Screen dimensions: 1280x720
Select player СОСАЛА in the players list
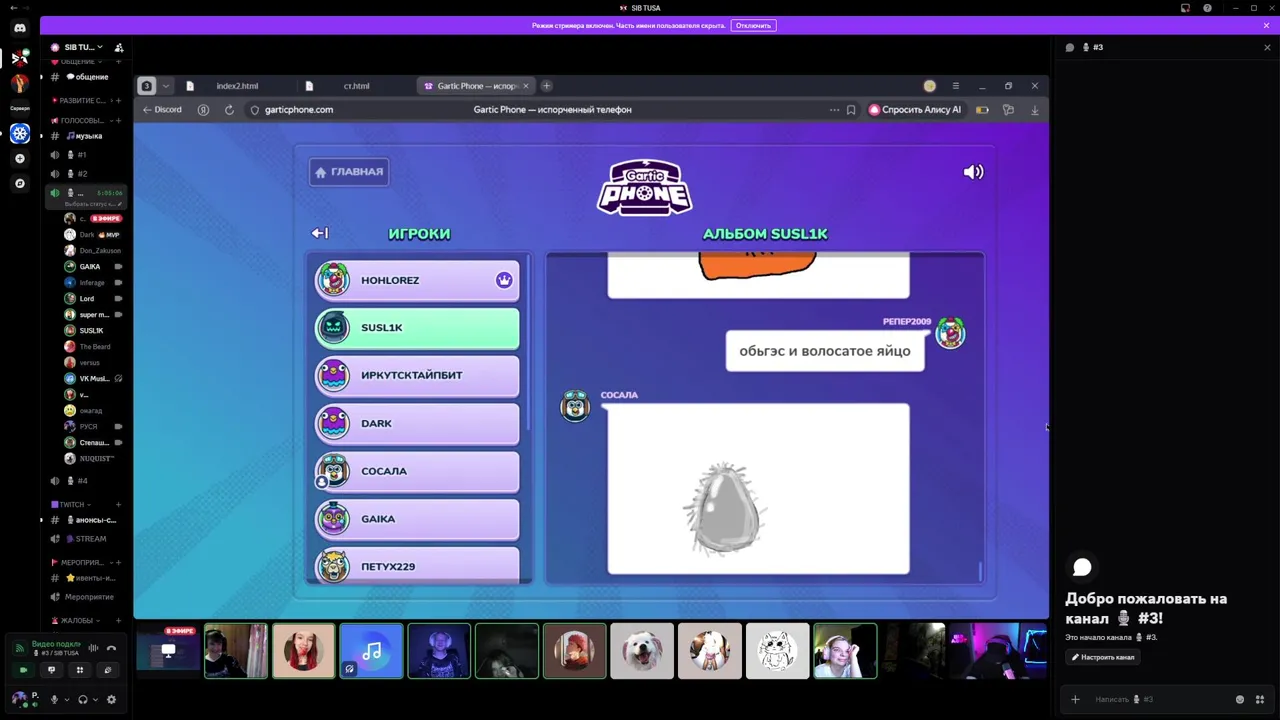click(x=417, y=471)
